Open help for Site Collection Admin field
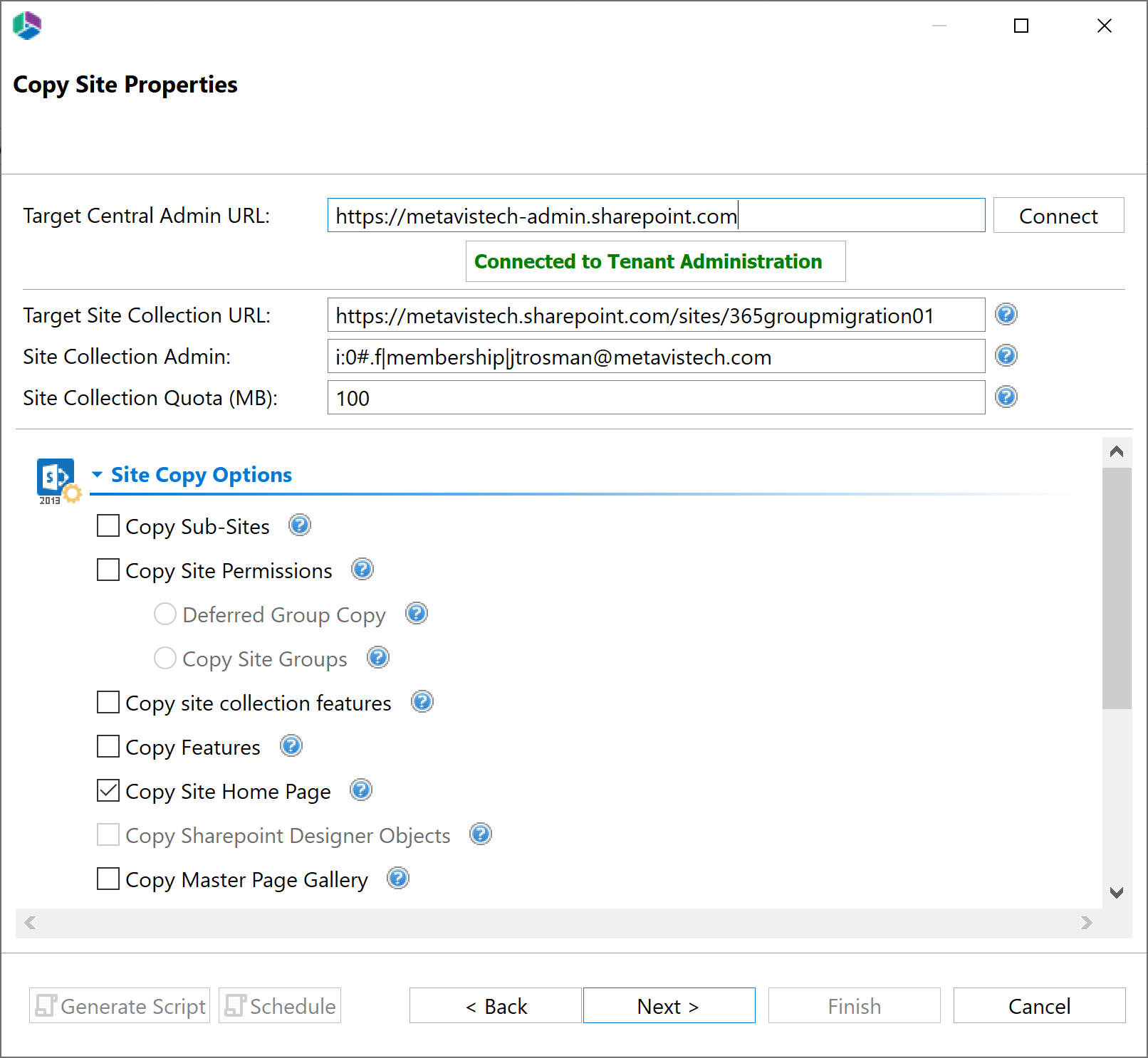 1006,355
